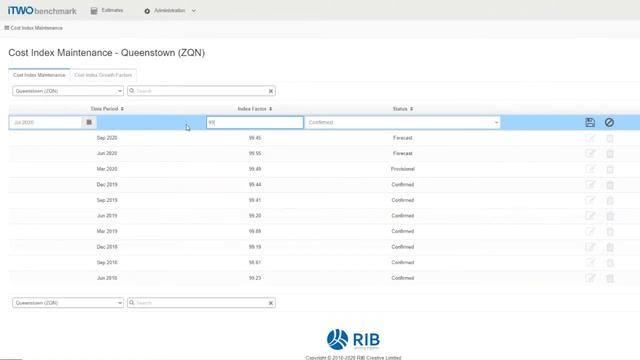Click the Forecast status in Jun 2020 row

(402, 153)
